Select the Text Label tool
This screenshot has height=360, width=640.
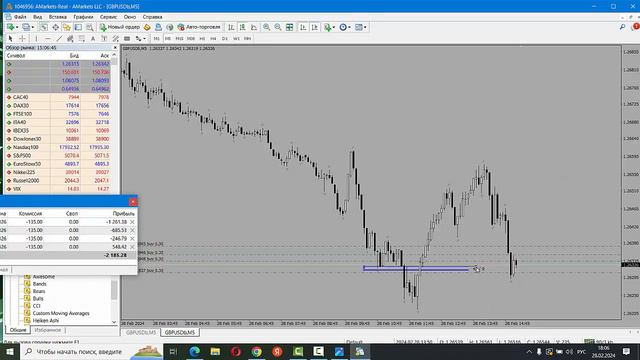pos(104,38)
